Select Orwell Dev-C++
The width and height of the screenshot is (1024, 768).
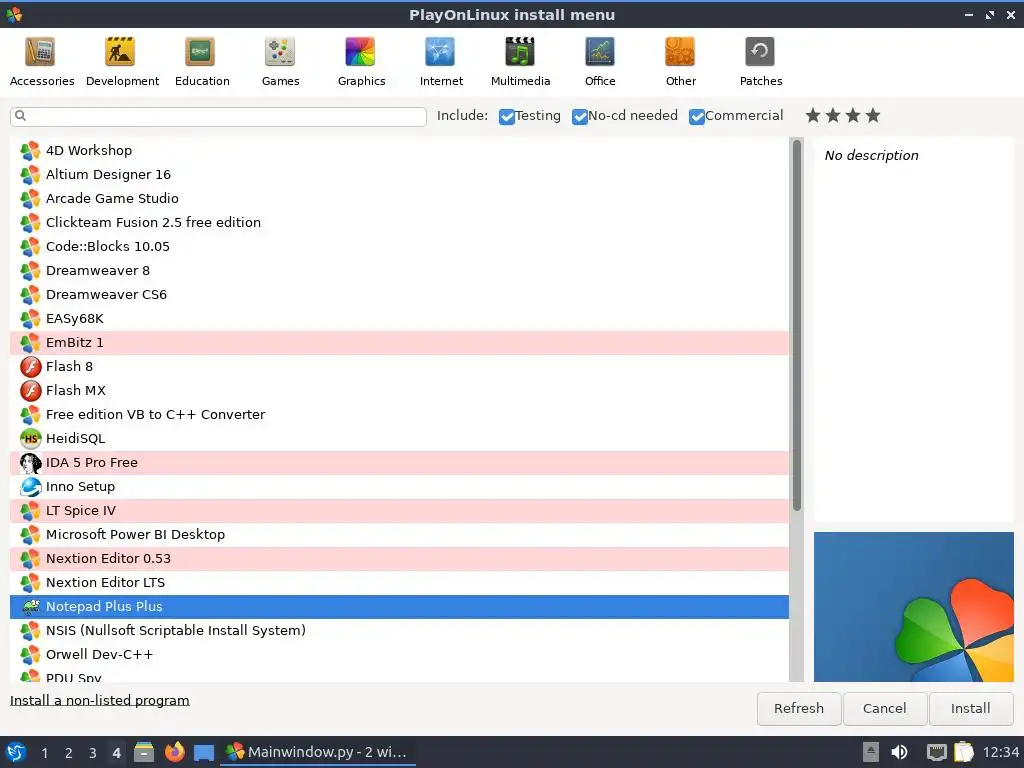pyautogui.click(x=399, y=654)
